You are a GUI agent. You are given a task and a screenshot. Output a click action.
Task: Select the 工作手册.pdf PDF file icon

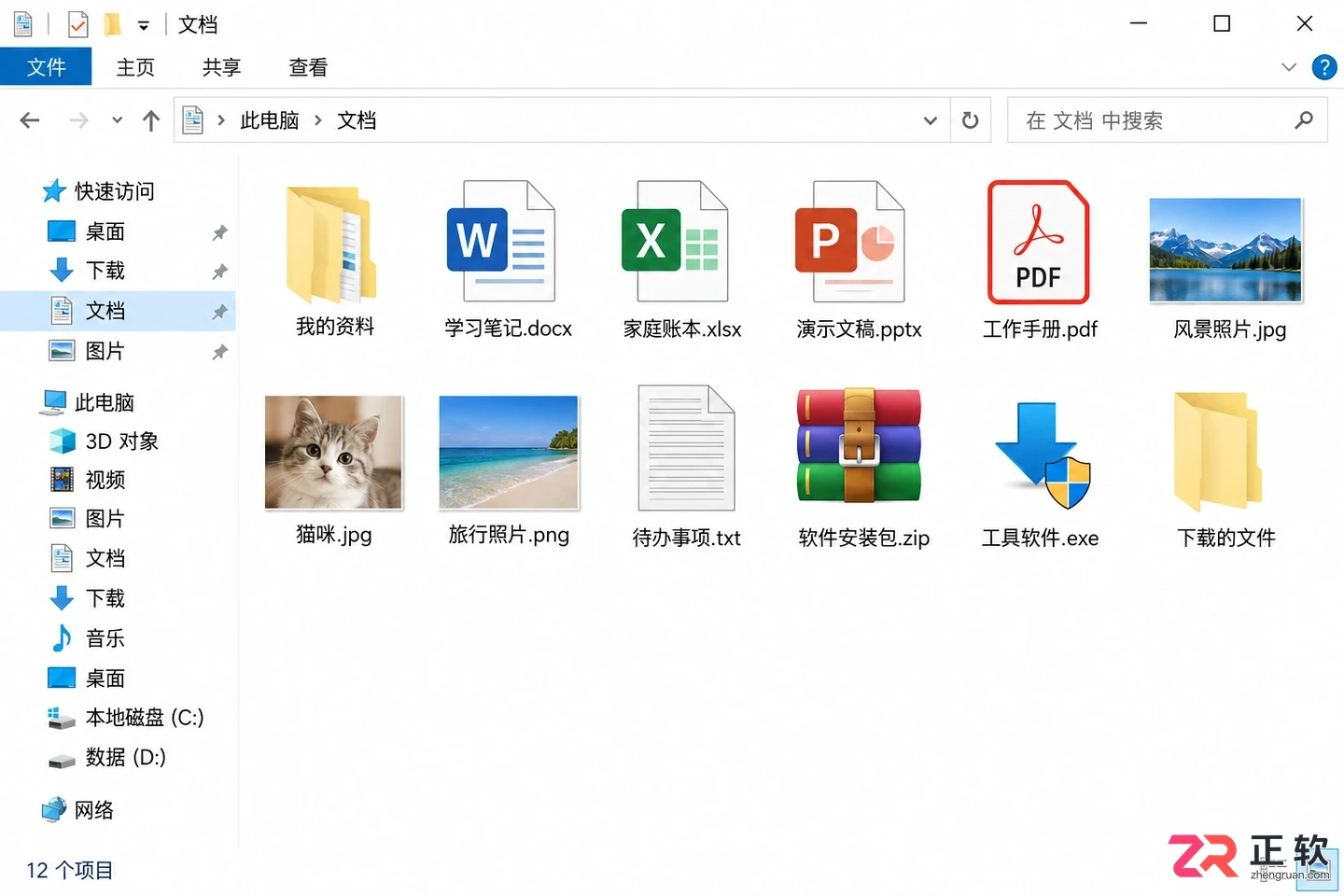click(x=1038, y=243)
